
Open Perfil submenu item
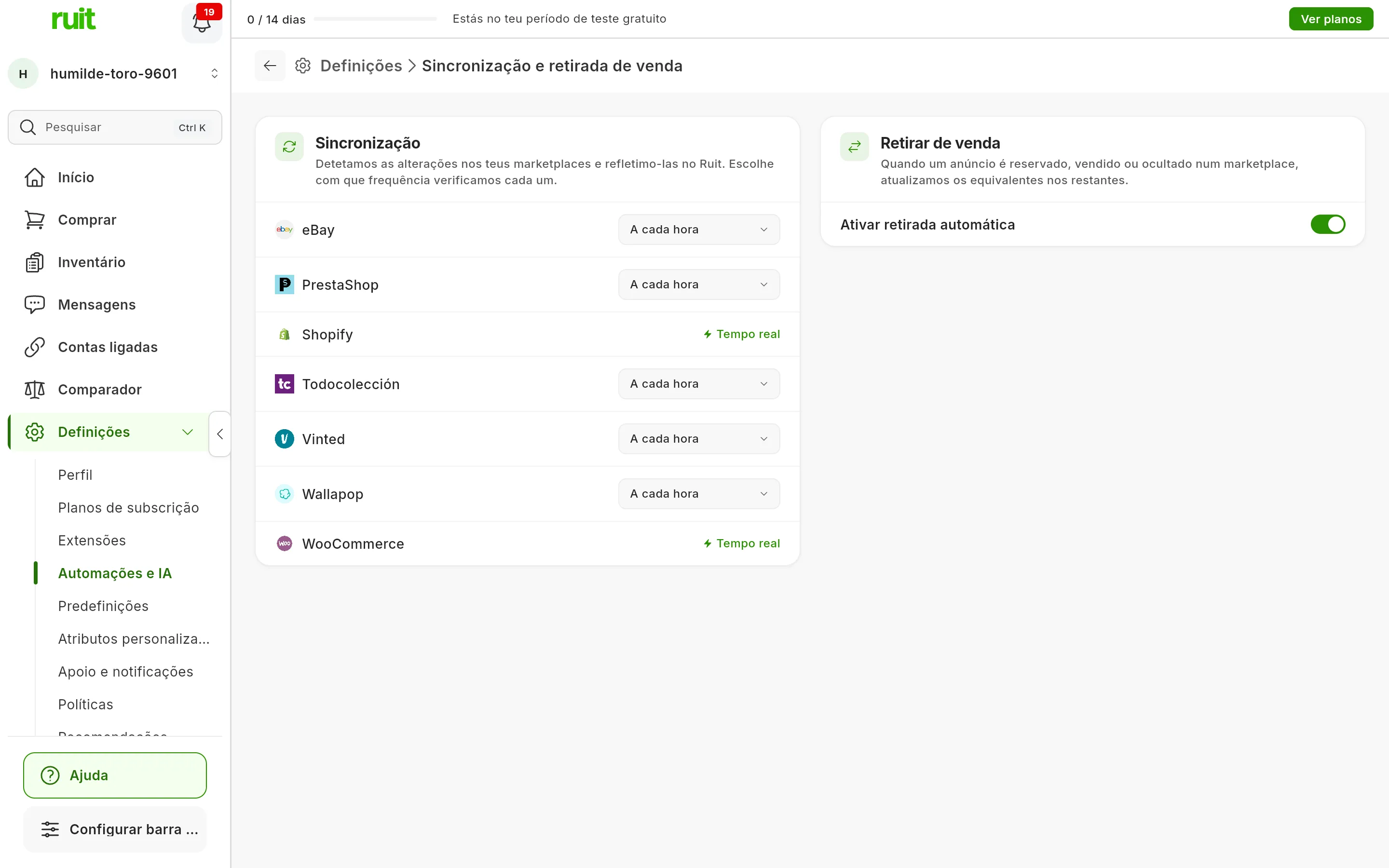pyautogui.click(x=75, y=475)
